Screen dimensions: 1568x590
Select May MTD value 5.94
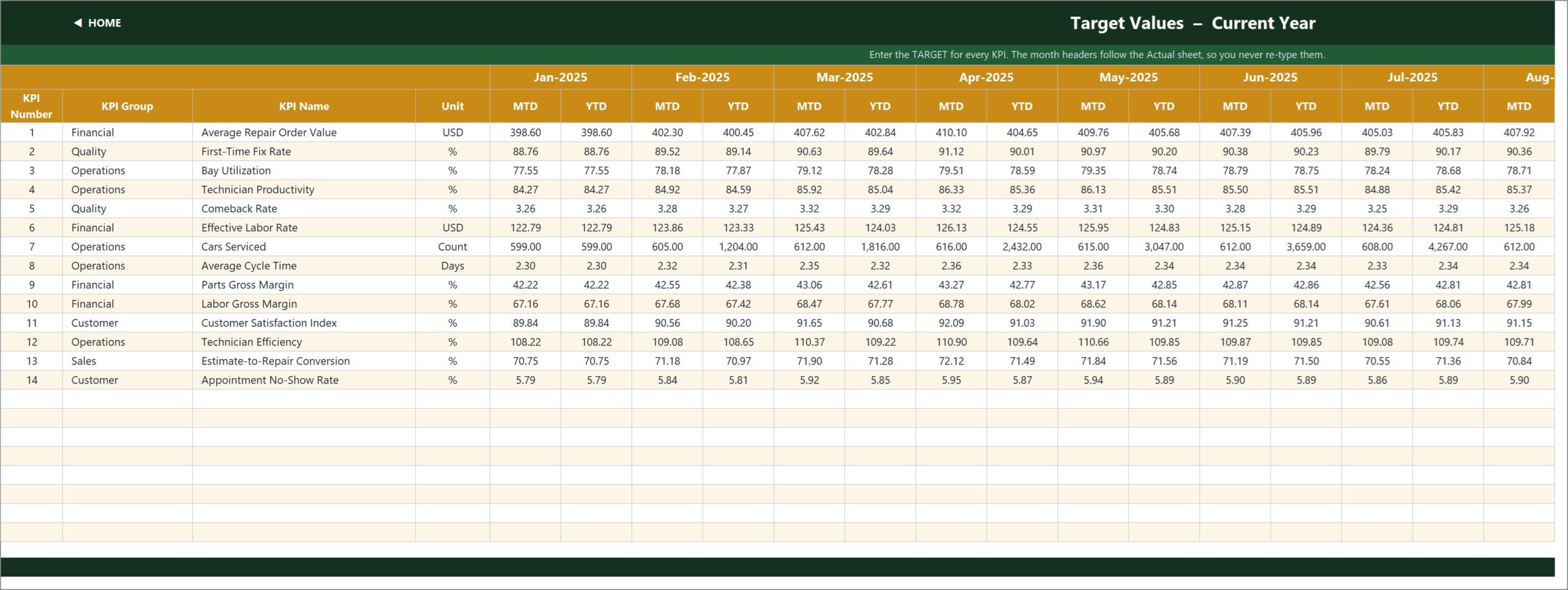(x=1093, y=380)
